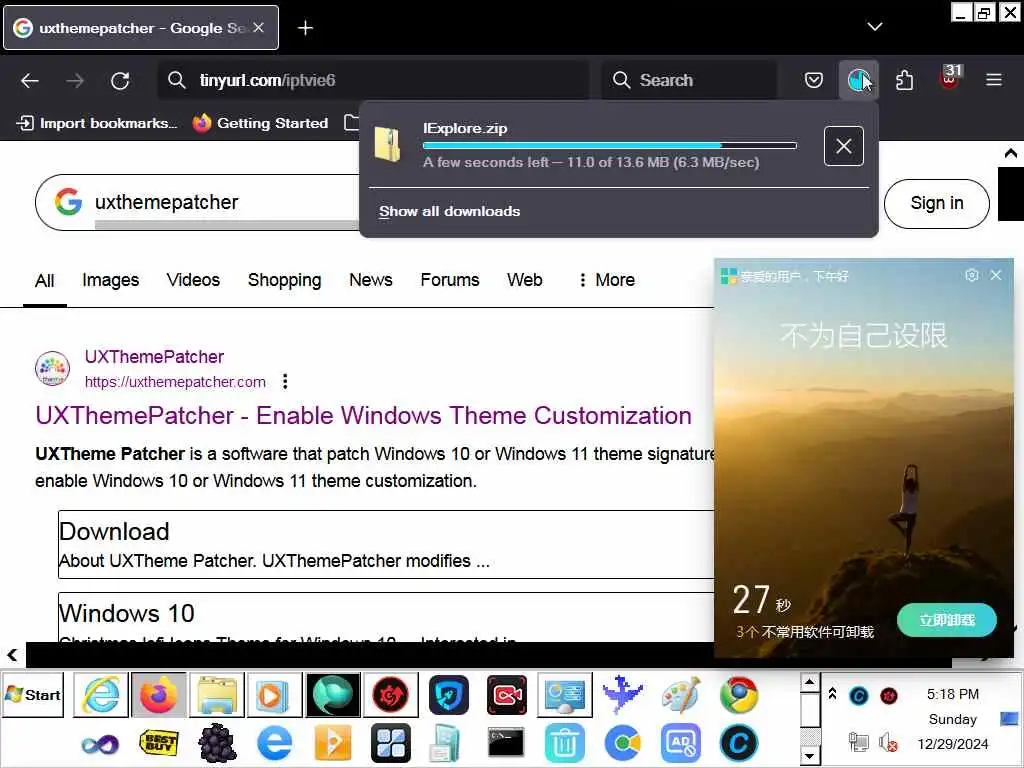Open the red extension badge showing 31
Screen dimensions: 1024x768
[x=950, y=78]
